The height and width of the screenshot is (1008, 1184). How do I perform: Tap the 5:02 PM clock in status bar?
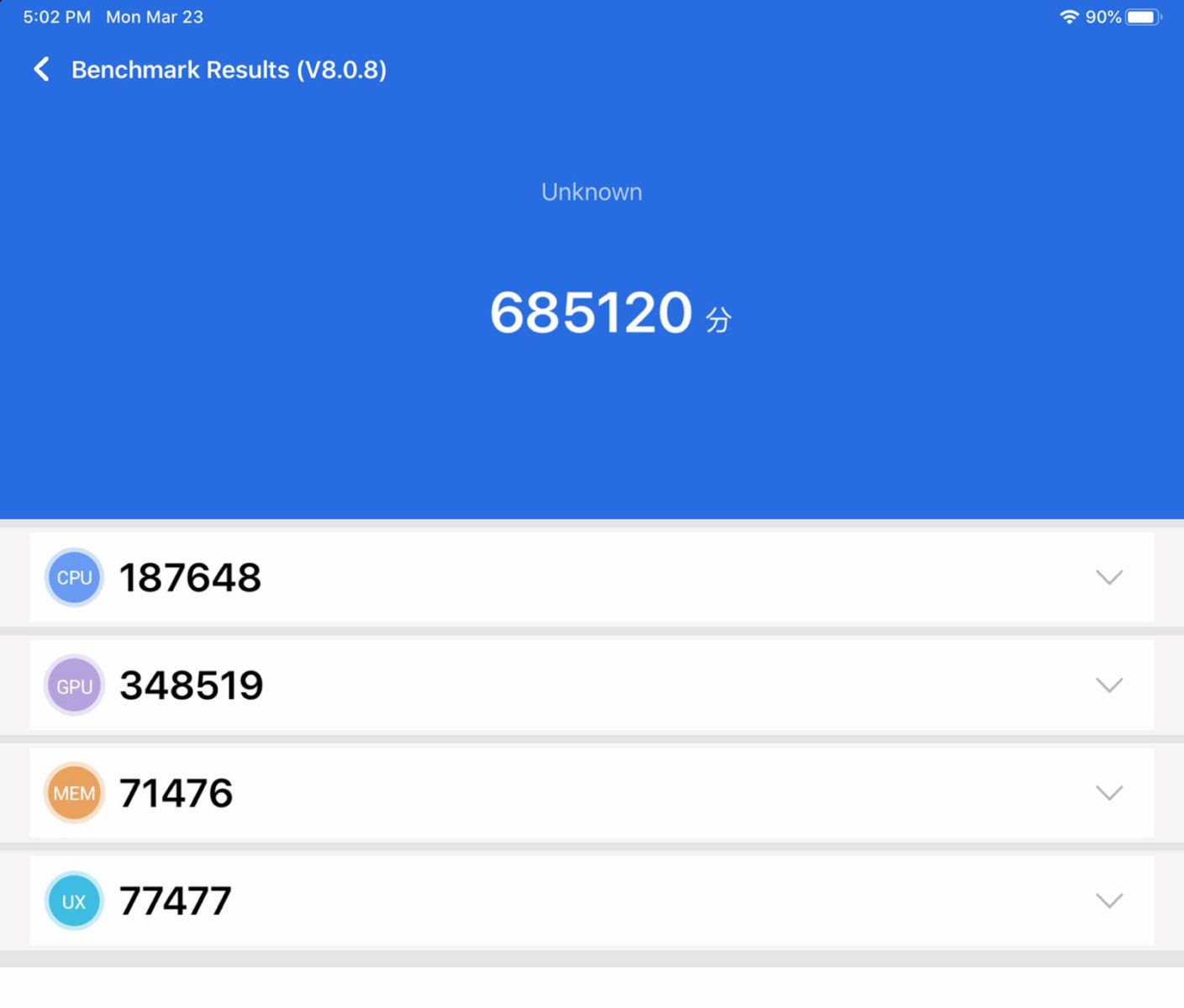(x=55, y=16)
